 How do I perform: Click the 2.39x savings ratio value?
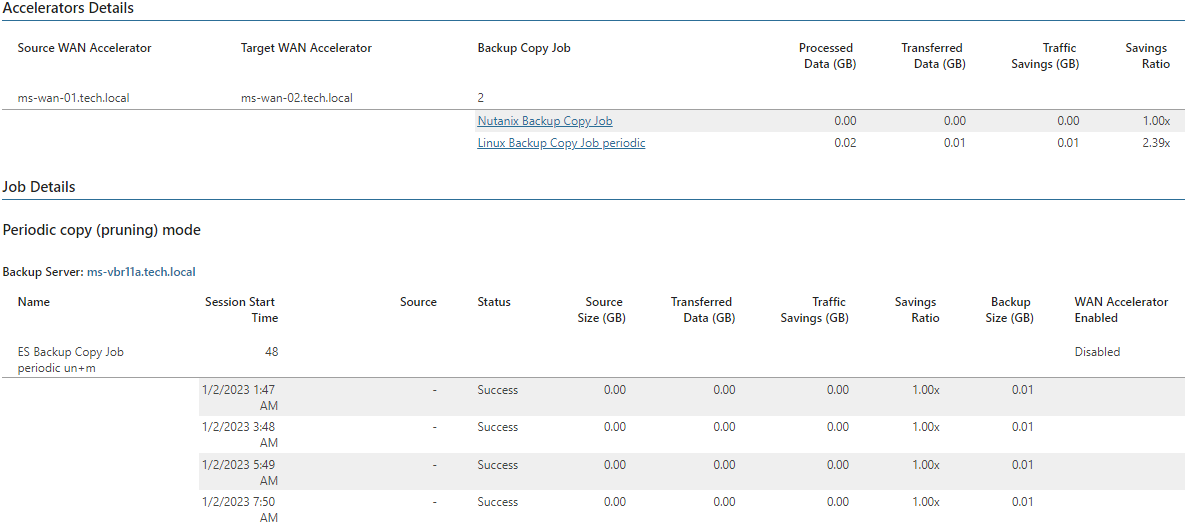(x=1156, y=142)
